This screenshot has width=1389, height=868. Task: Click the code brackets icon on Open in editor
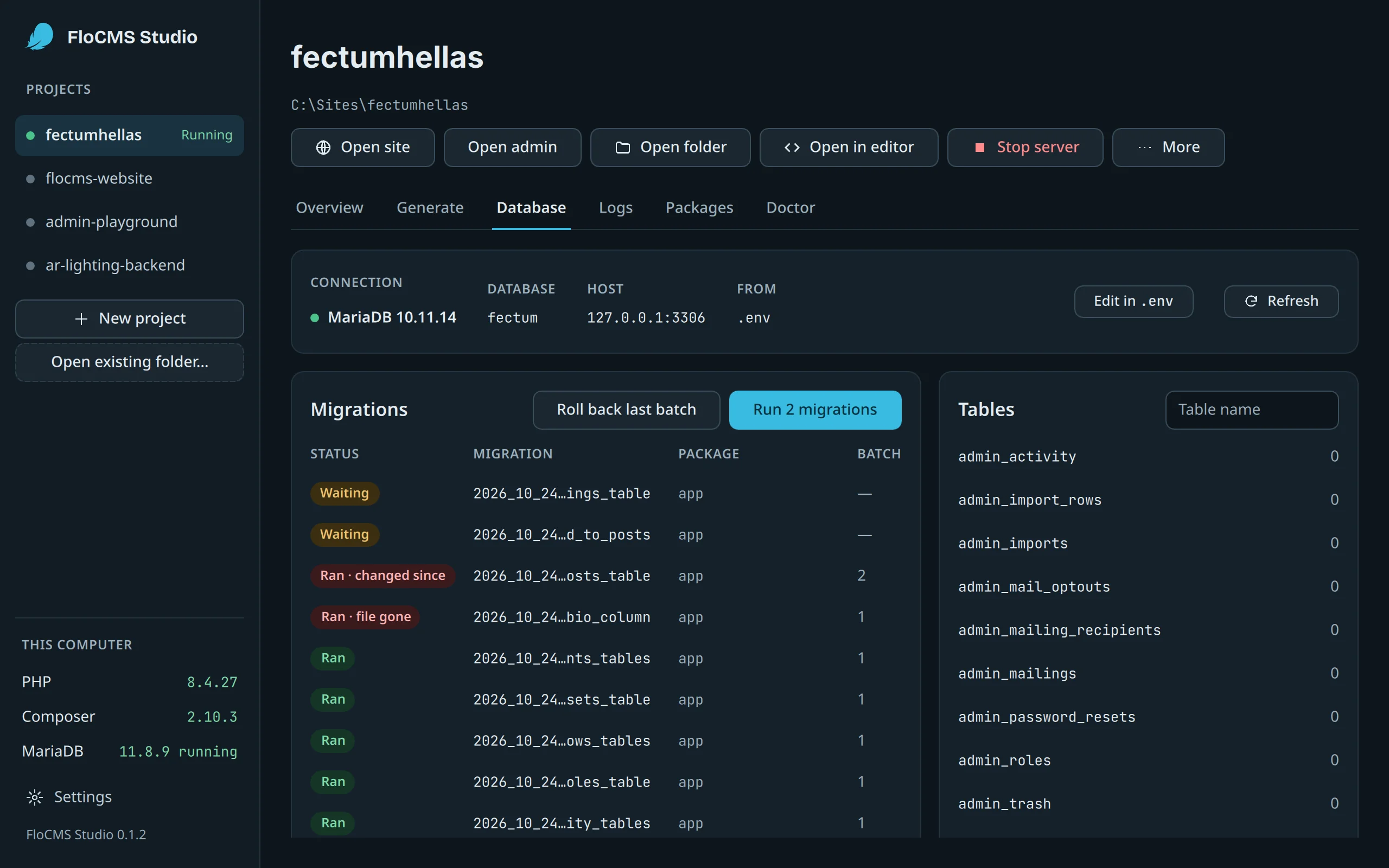tap(792, 148)
